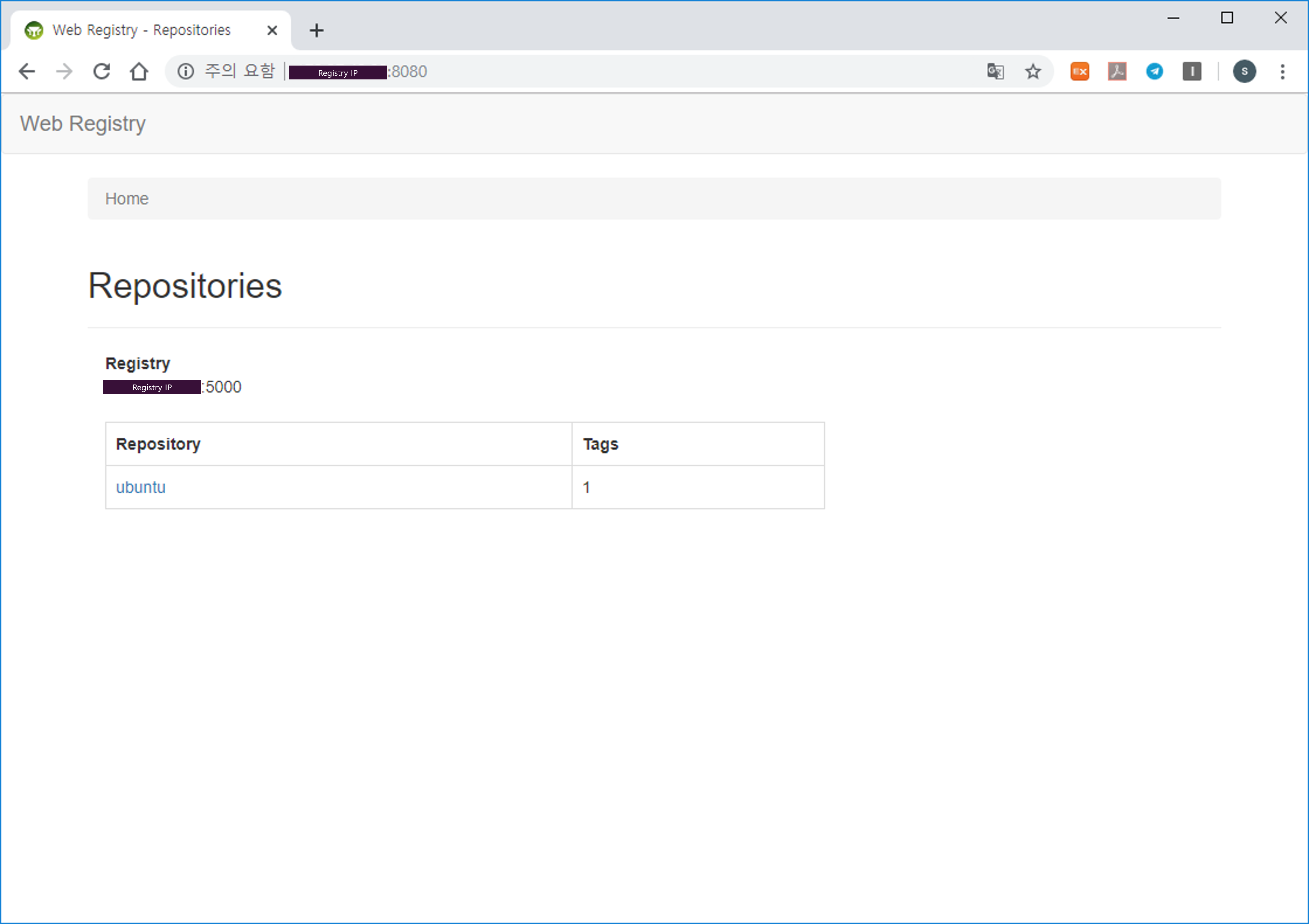Bookmark this page with star icon
This screenshot has width=1309, height=924.
1033,71
